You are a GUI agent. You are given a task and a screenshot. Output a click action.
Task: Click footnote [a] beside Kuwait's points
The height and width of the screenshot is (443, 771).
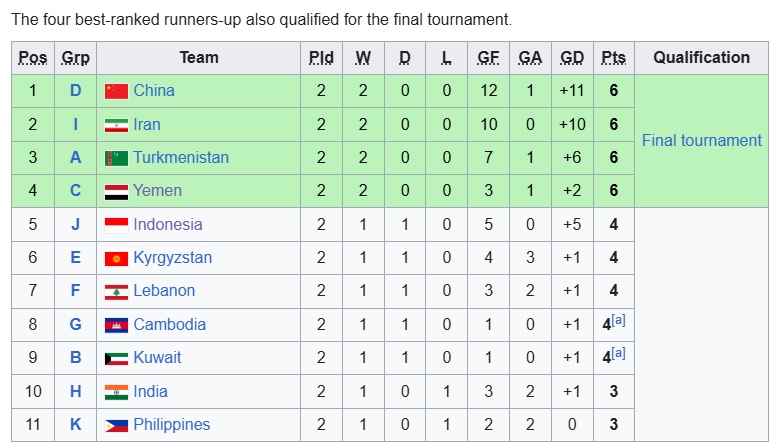(x=619, y=353)
